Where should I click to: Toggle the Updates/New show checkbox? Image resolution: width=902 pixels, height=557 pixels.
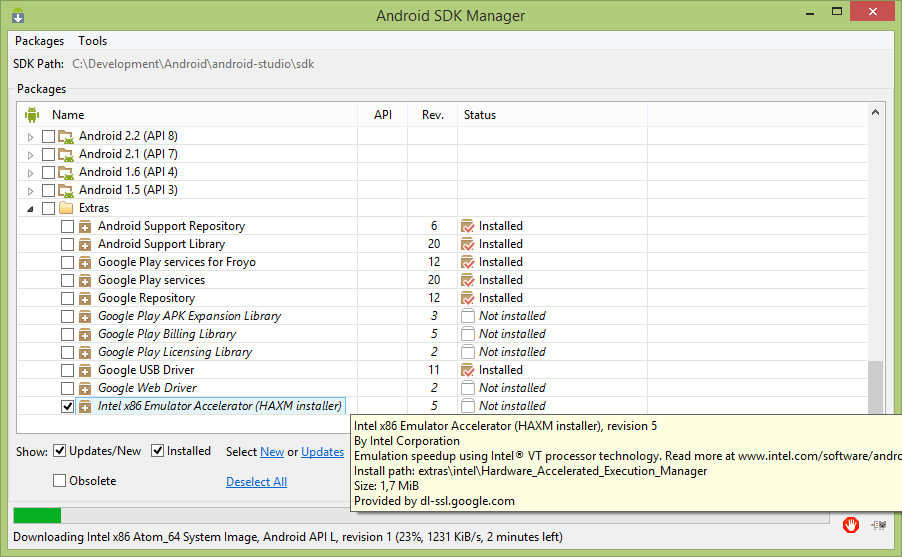(59, 451)
